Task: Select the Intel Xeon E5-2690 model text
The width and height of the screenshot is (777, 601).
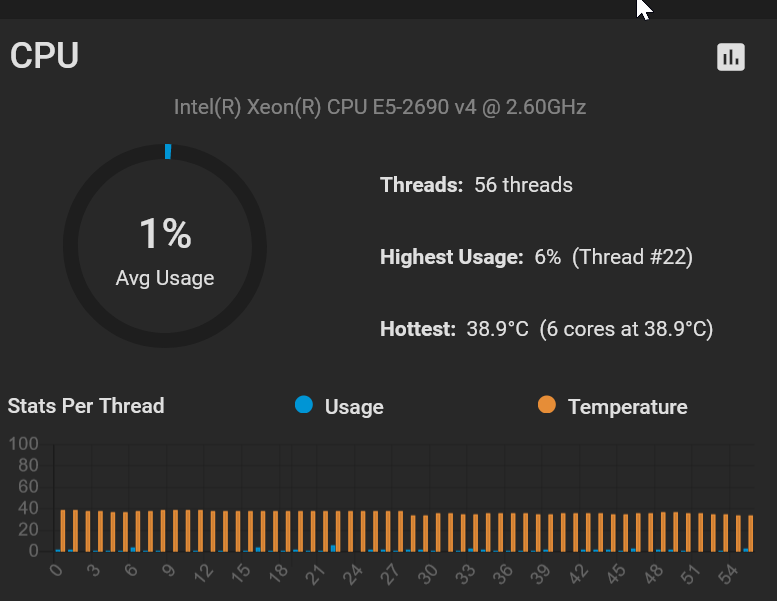Action: tap(380, 107)
